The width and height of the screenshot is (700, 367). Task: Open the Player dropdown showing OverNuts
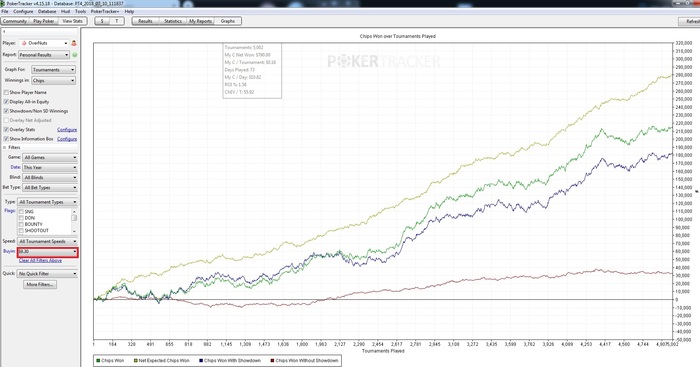(x=43, y=43)
